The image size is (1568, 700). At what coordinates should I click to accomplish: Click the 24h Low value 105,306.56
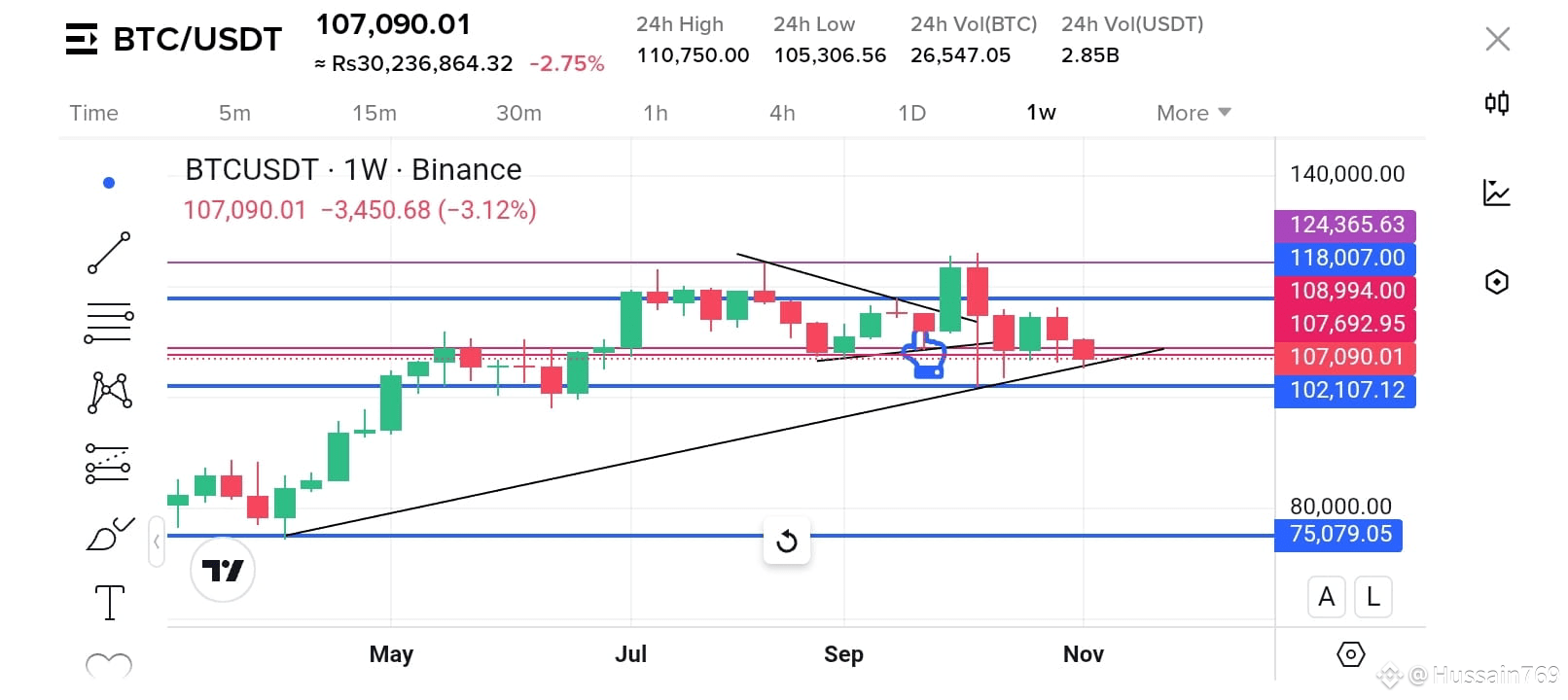click(830, 55)
